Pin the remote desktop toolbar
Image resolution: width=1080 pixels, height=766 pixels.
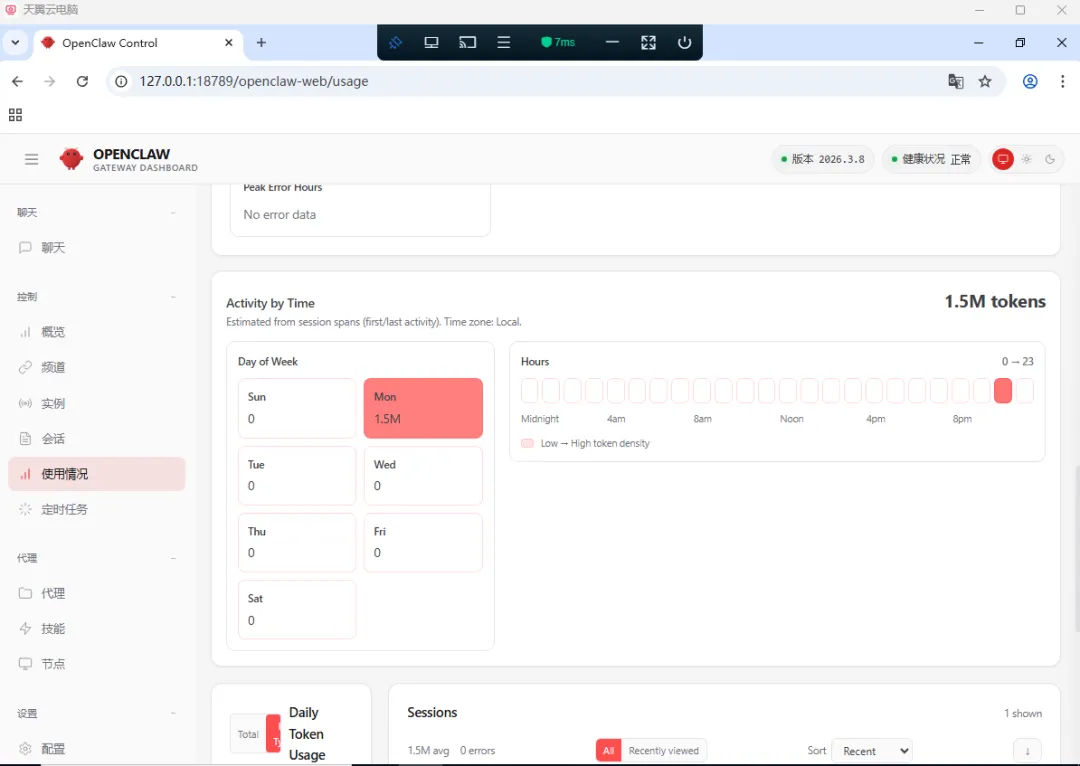(395, 43)
